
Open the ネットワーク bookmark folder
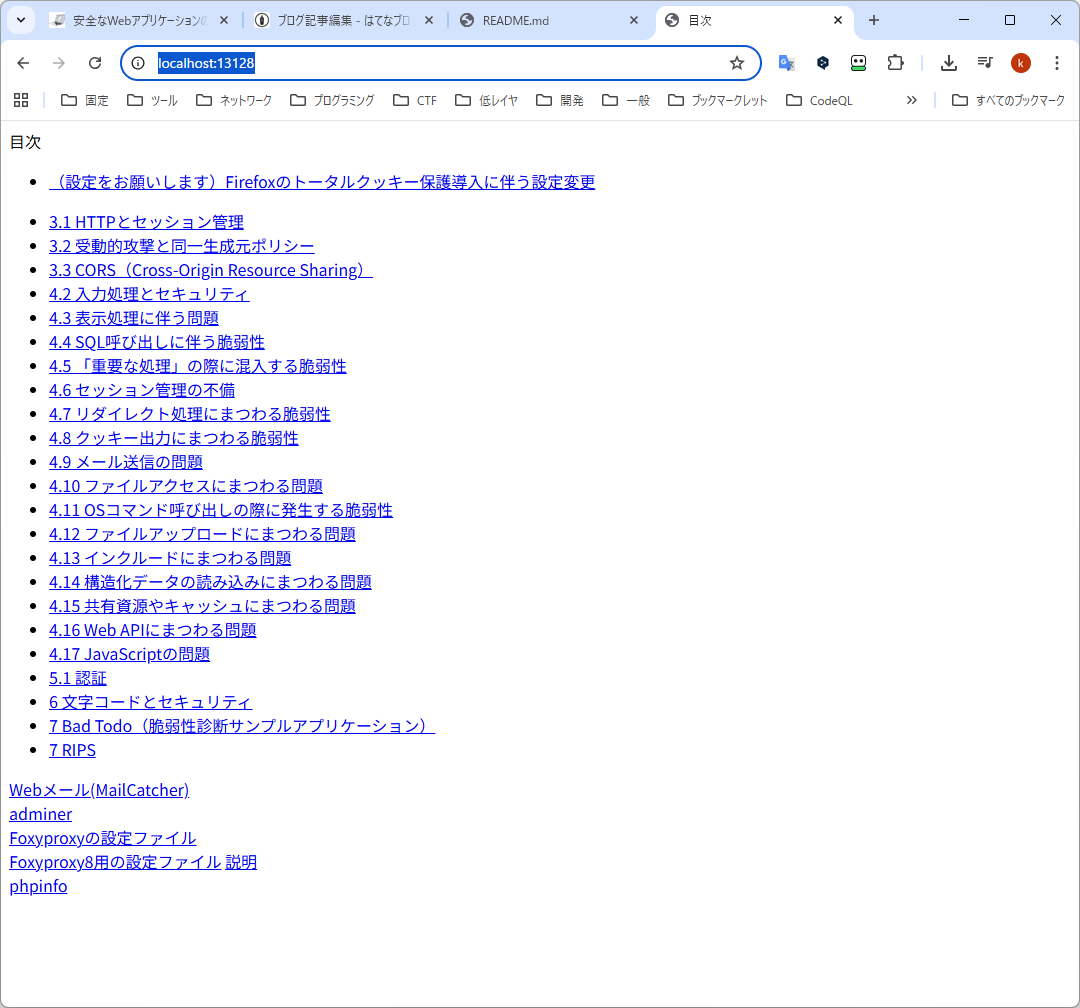click(234, 101)
